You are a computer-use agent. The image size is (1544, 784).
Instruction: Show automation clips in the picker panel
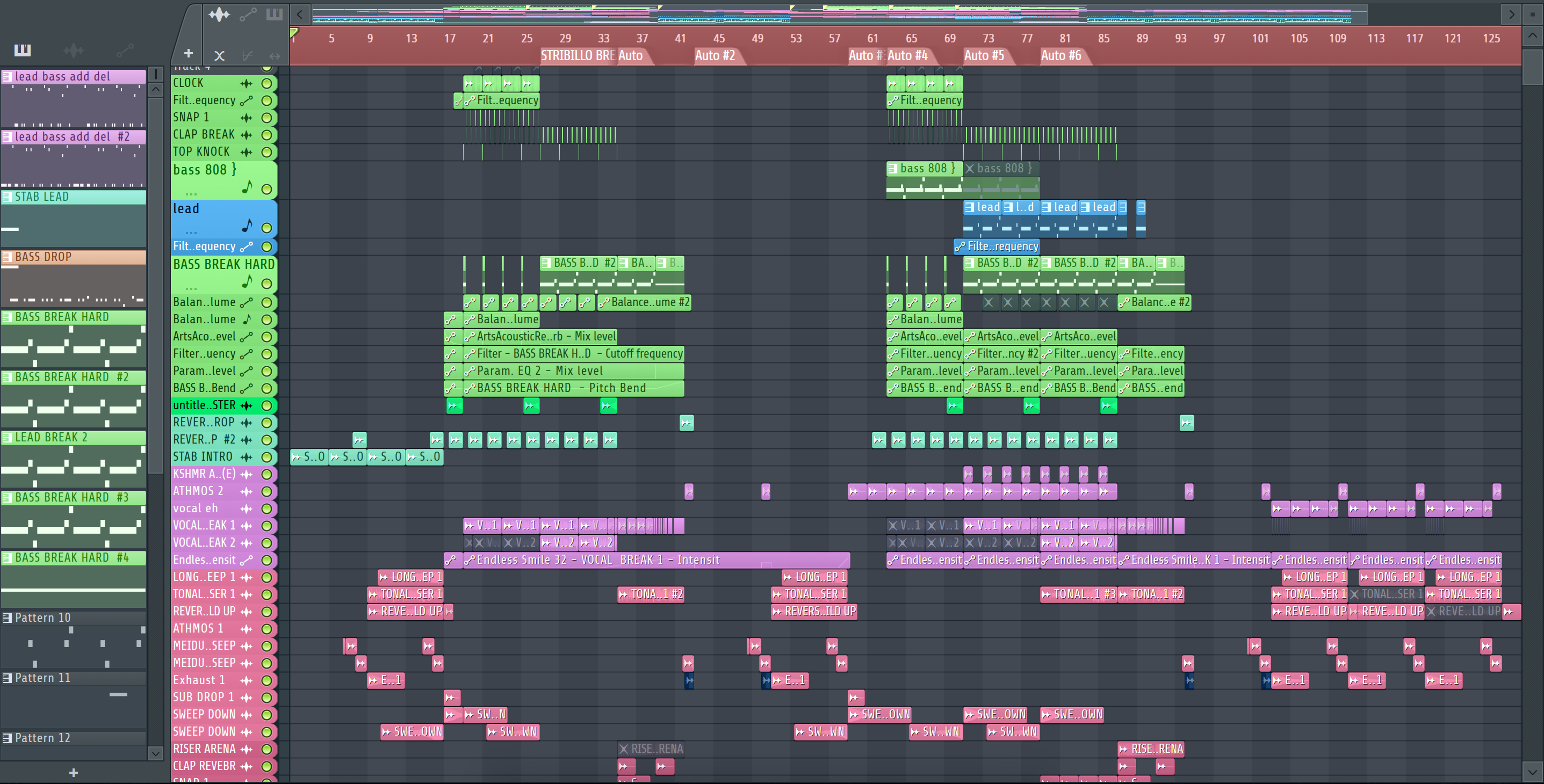125,50
